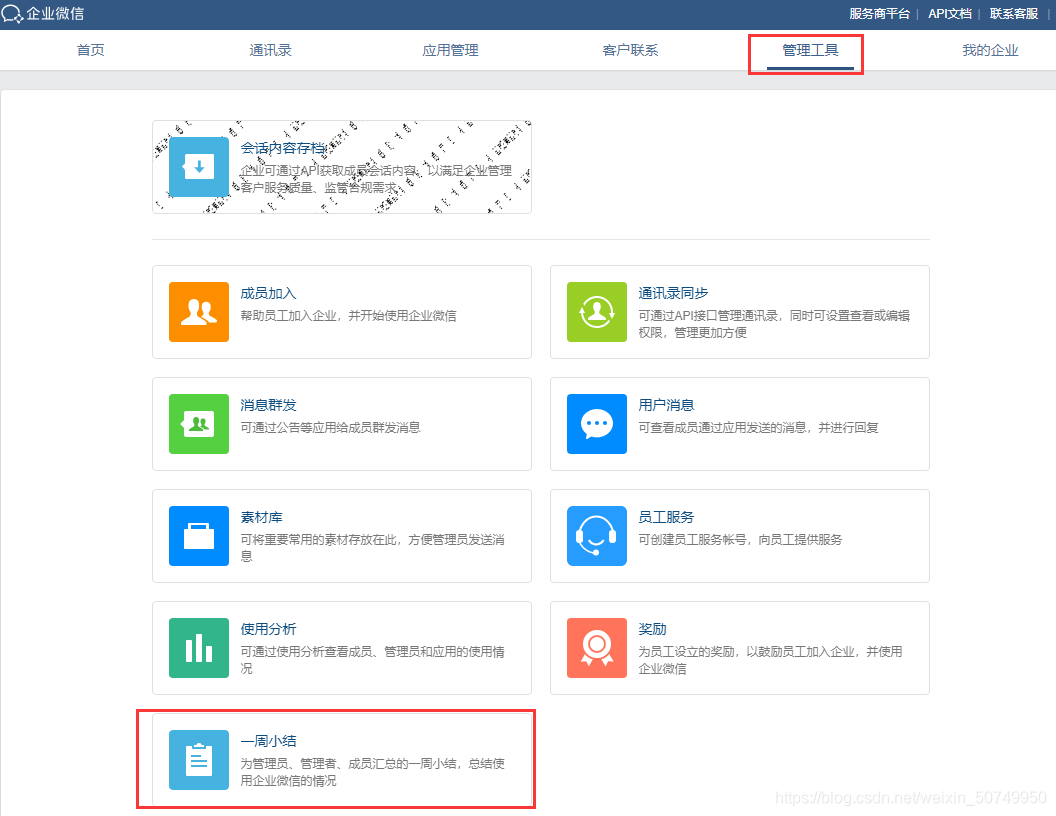This screenshot has height=816, width=1056.
Task: Click description 可通过公告等应用给成员群发消息
Action: coord(330,427)
